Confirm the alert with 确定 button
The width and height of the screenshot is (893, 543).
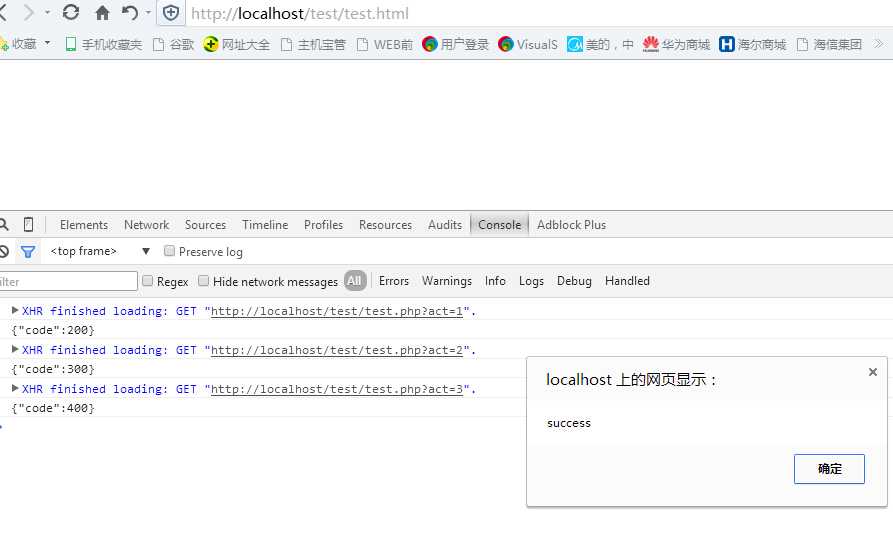(829, 468)
